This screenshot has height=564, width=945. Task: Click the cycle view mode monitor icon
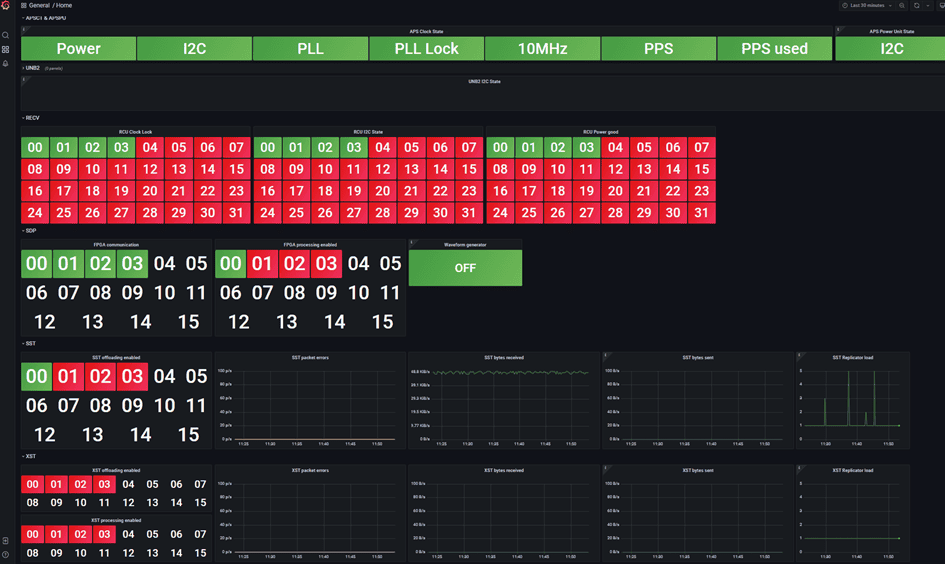pos(941,5)
